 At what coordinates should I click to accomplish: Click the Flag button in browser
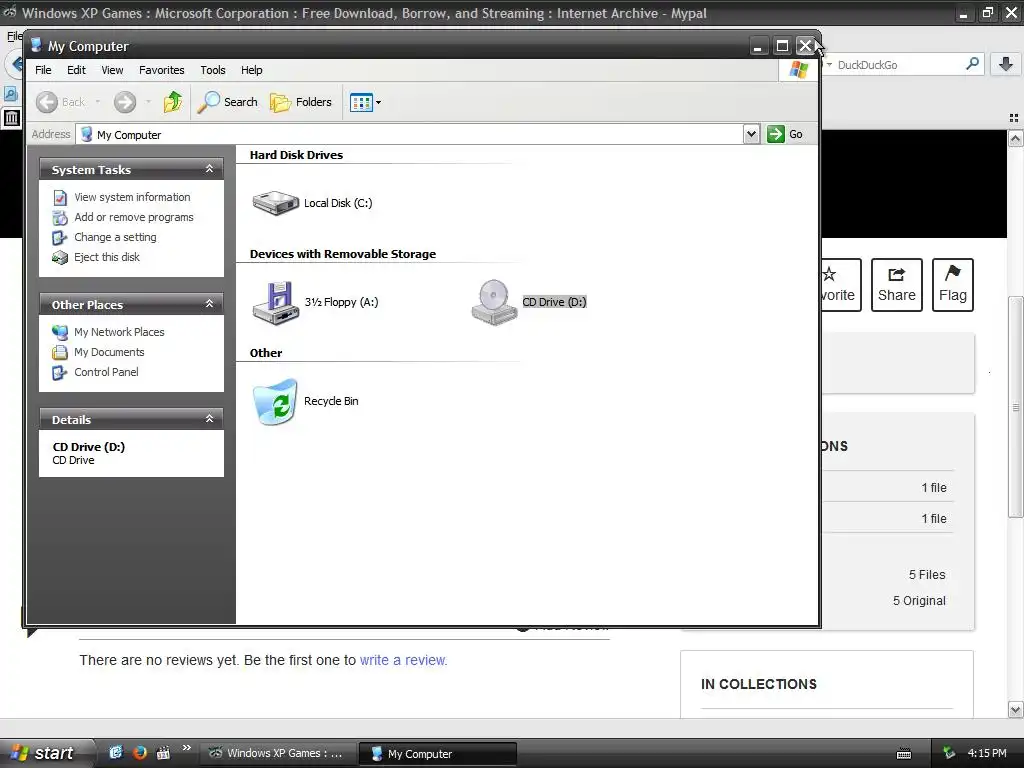pyautogui.click(x=953, y=285)
